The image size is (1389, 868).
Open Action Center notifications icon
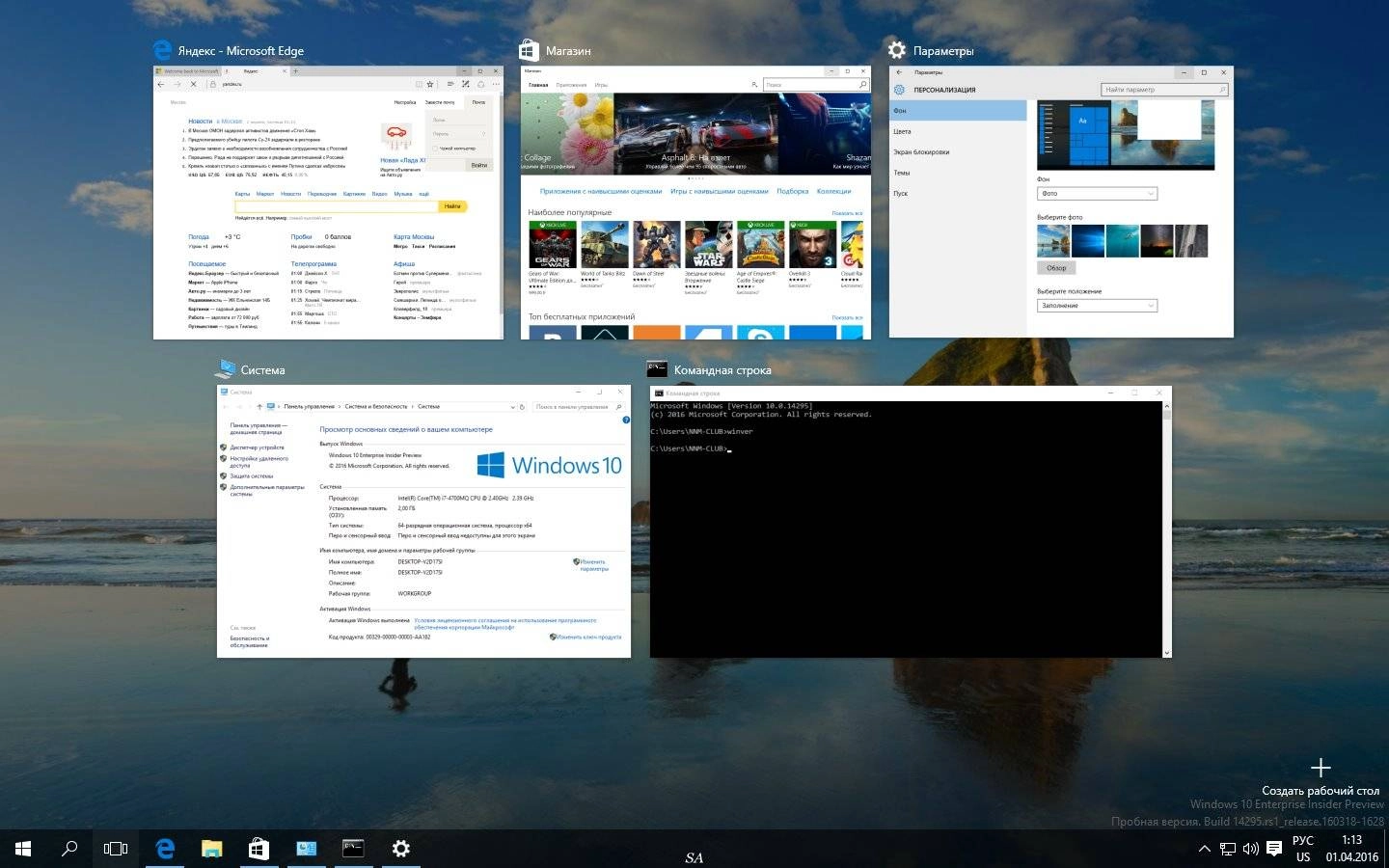1274,849
